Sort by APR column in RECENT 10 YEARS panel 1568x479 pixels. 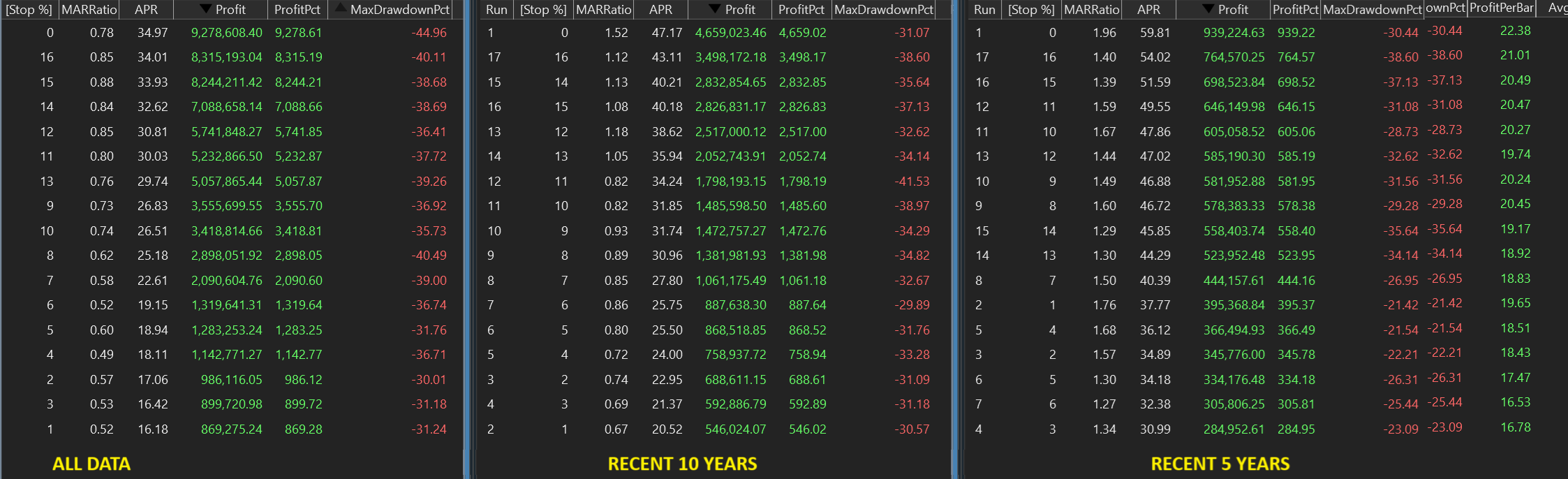pos(660,10)
